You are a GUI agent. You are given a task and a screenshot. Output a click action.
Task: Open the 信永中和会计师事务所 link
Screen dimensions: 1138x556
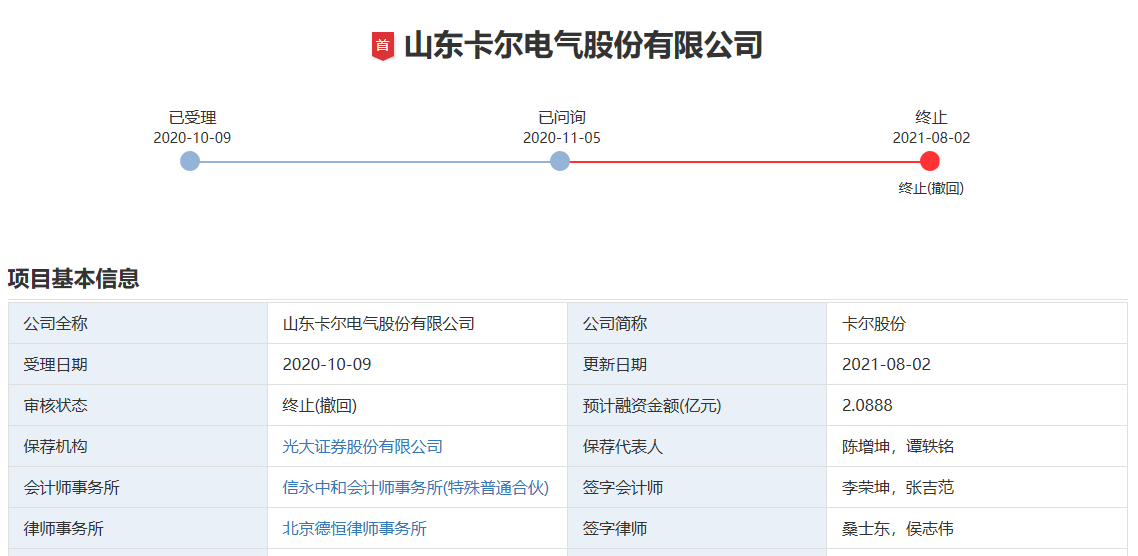point(415,488)
